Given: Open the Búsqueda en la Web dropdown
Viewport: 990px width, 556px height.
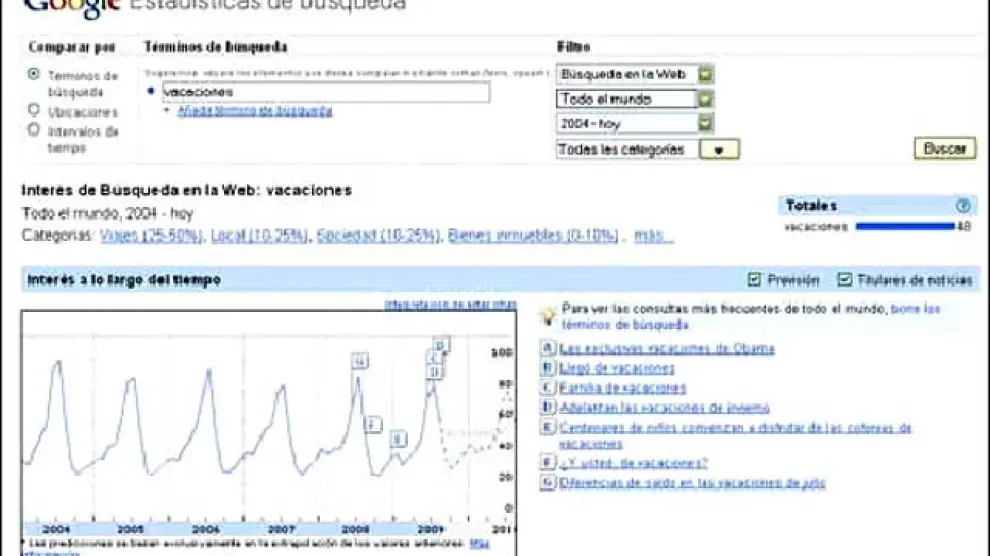Looking at the screenshot, I should pos(706,74).
